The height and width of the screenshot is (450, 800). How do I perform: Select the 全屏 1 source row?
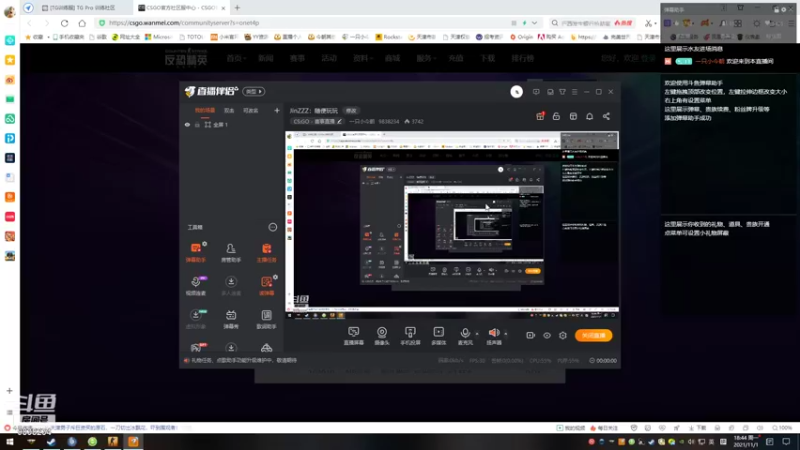coord(232,124)
